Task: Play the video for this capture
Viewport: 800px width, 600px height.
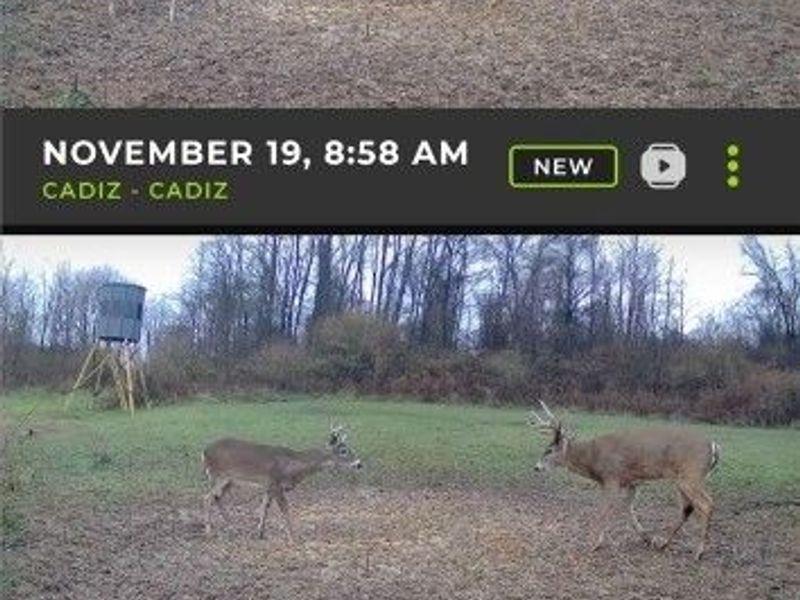Action: 663,166
